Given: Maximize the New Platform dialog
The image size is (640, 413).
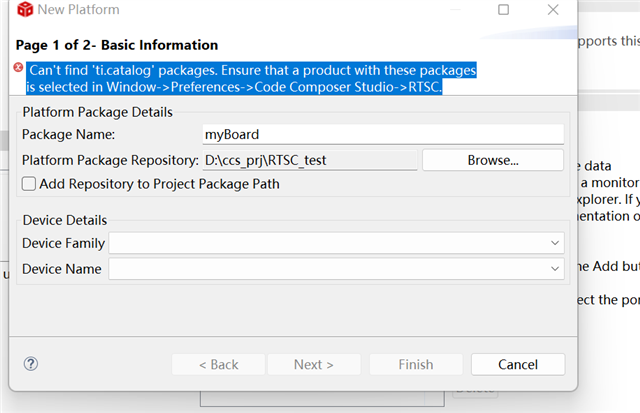Looking at the screenshot, I should [x=503, y=10].
